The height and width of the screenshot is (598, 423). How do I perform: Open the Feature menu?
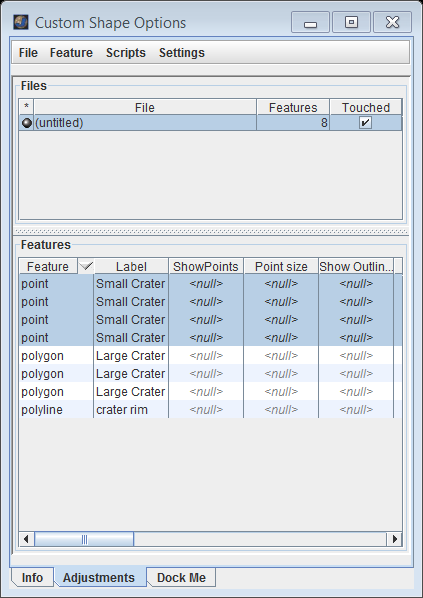(x=71, y=53)
